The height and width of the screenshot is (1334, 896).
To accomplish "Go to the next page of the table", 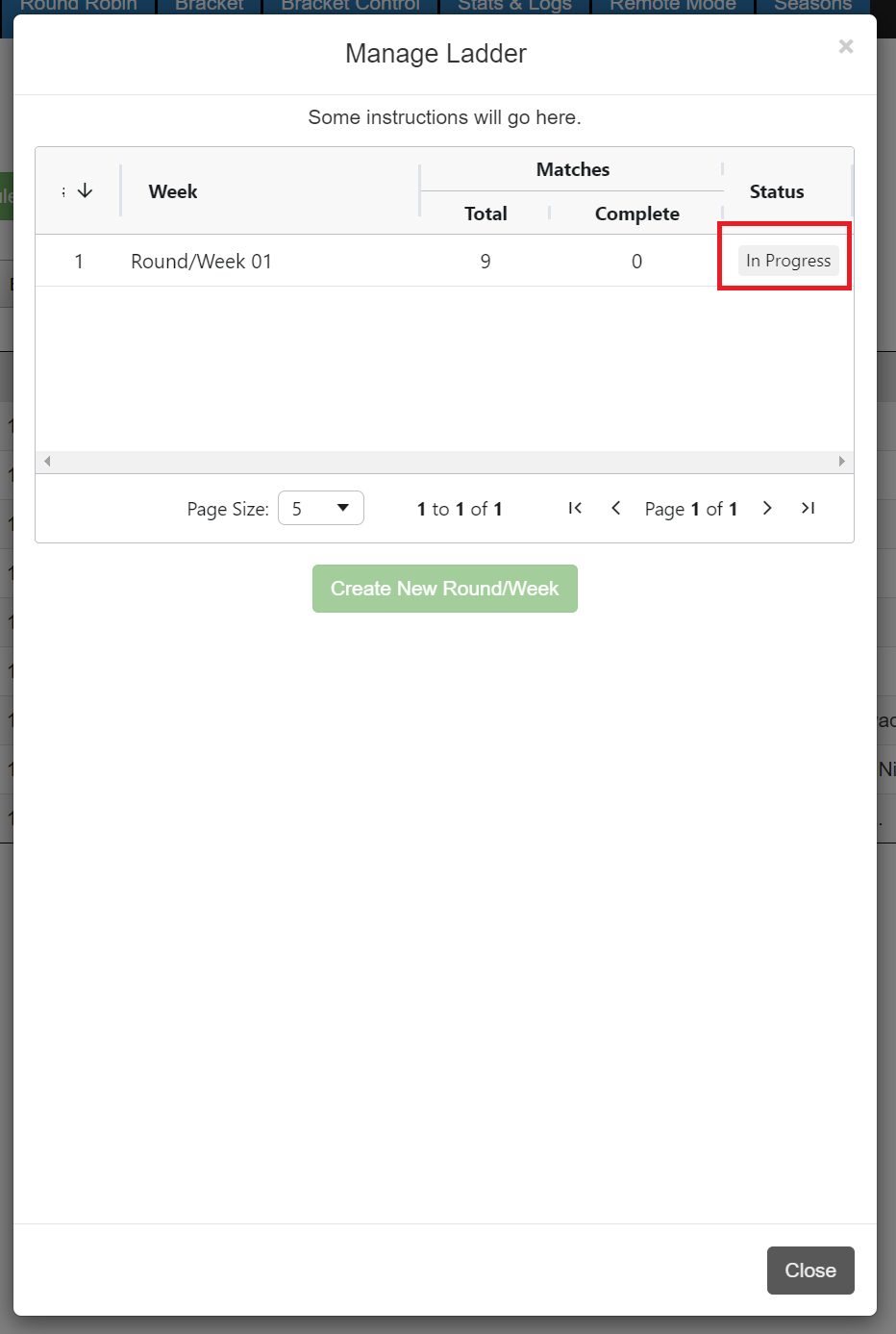I will [x=767, y=508].
